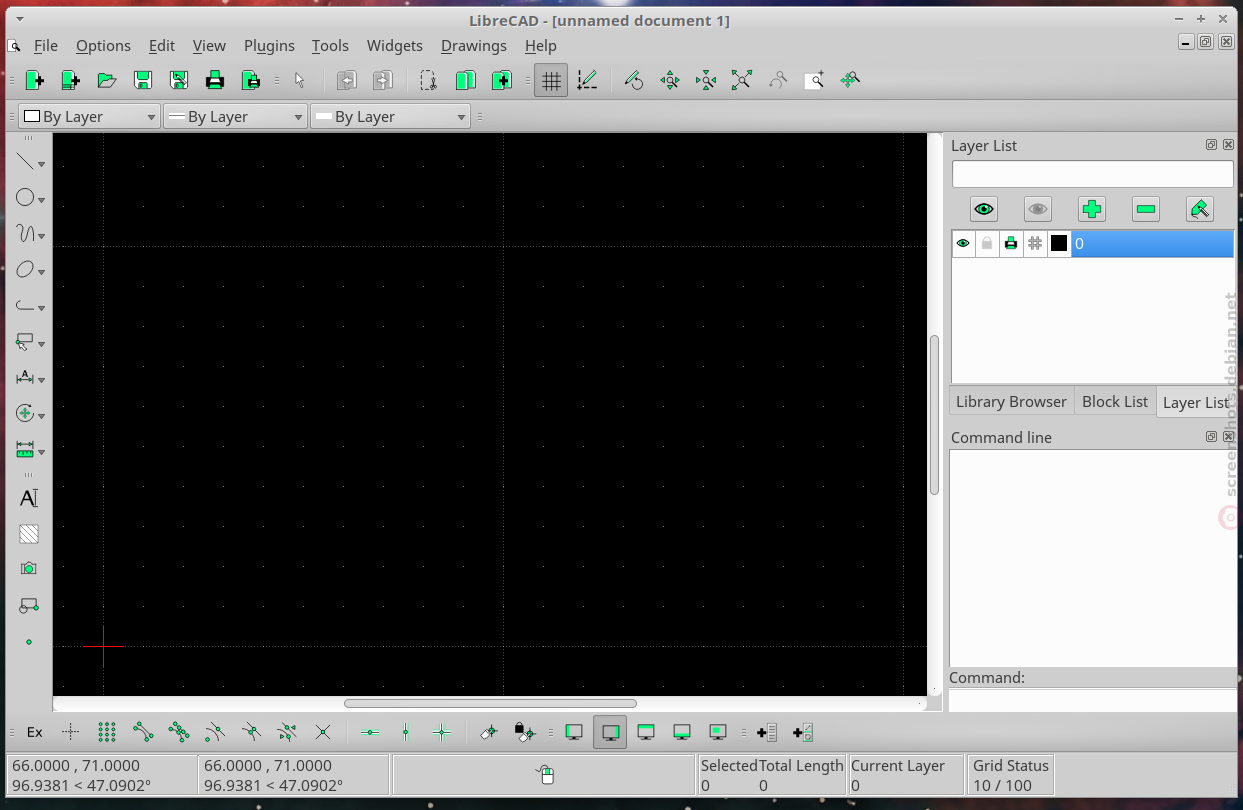1243x810 pixels.
Task: Click the Auto Zoom icon
Action: [x=742, y=80]
